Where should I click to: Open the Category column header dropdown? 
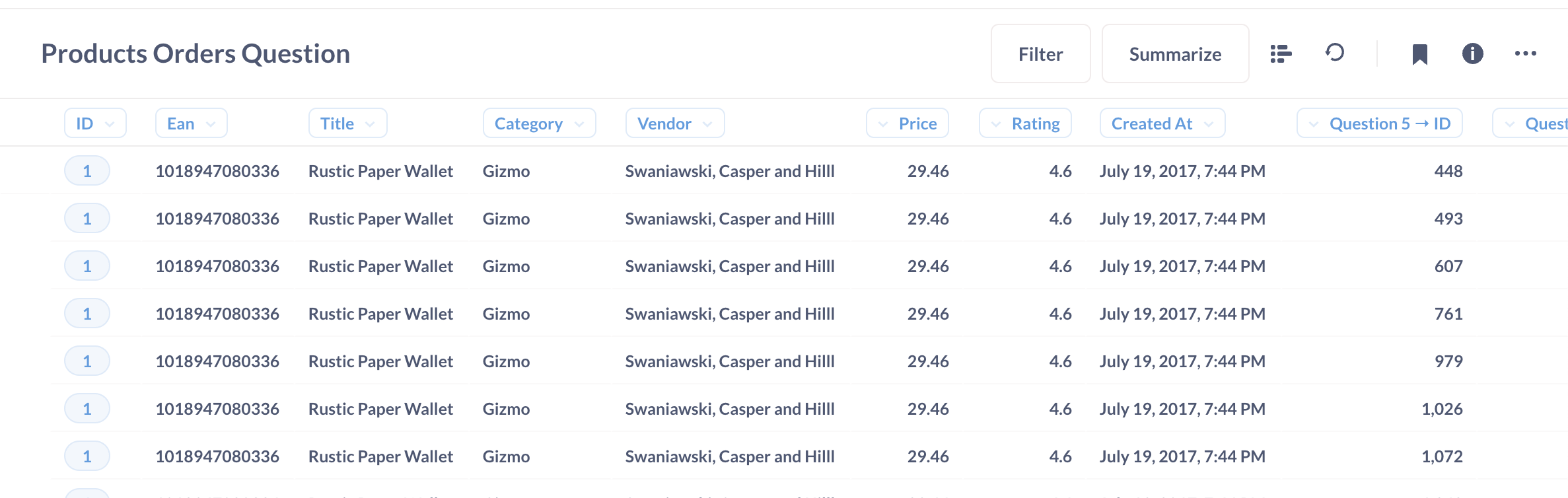click(538, 123)
